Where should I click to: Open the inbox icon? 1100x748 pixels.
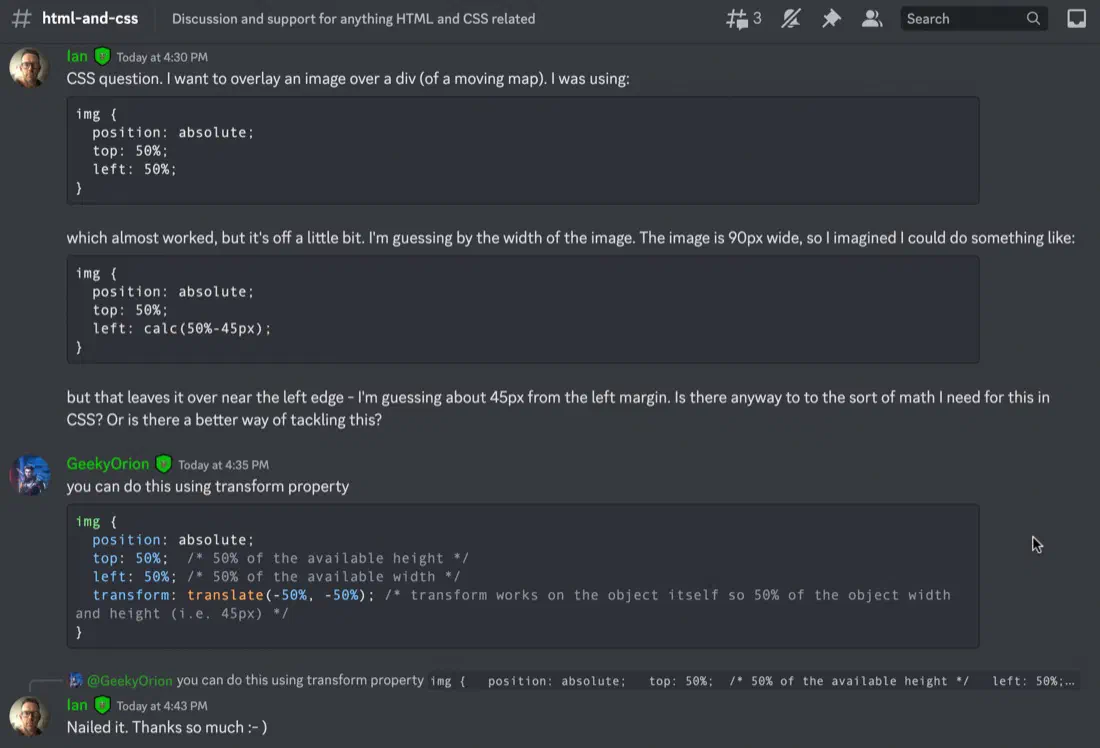click(x=1076, y=19)
